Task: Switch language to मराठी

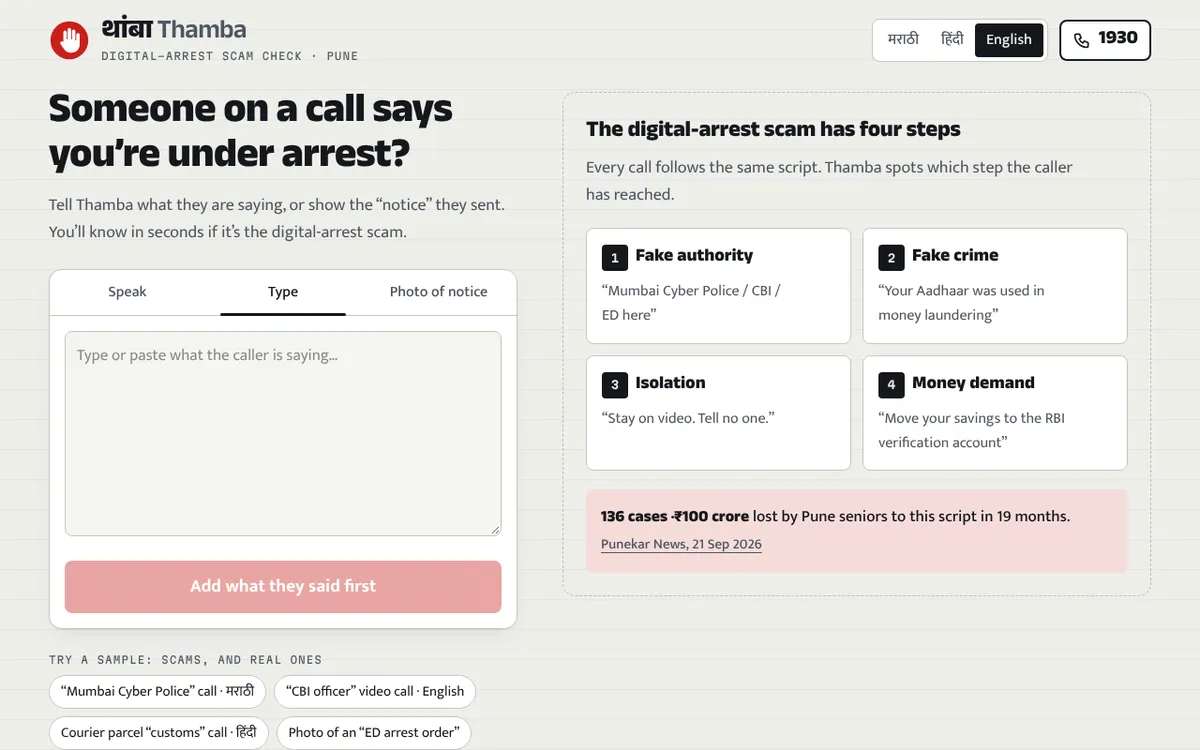Action: [903, 40]
